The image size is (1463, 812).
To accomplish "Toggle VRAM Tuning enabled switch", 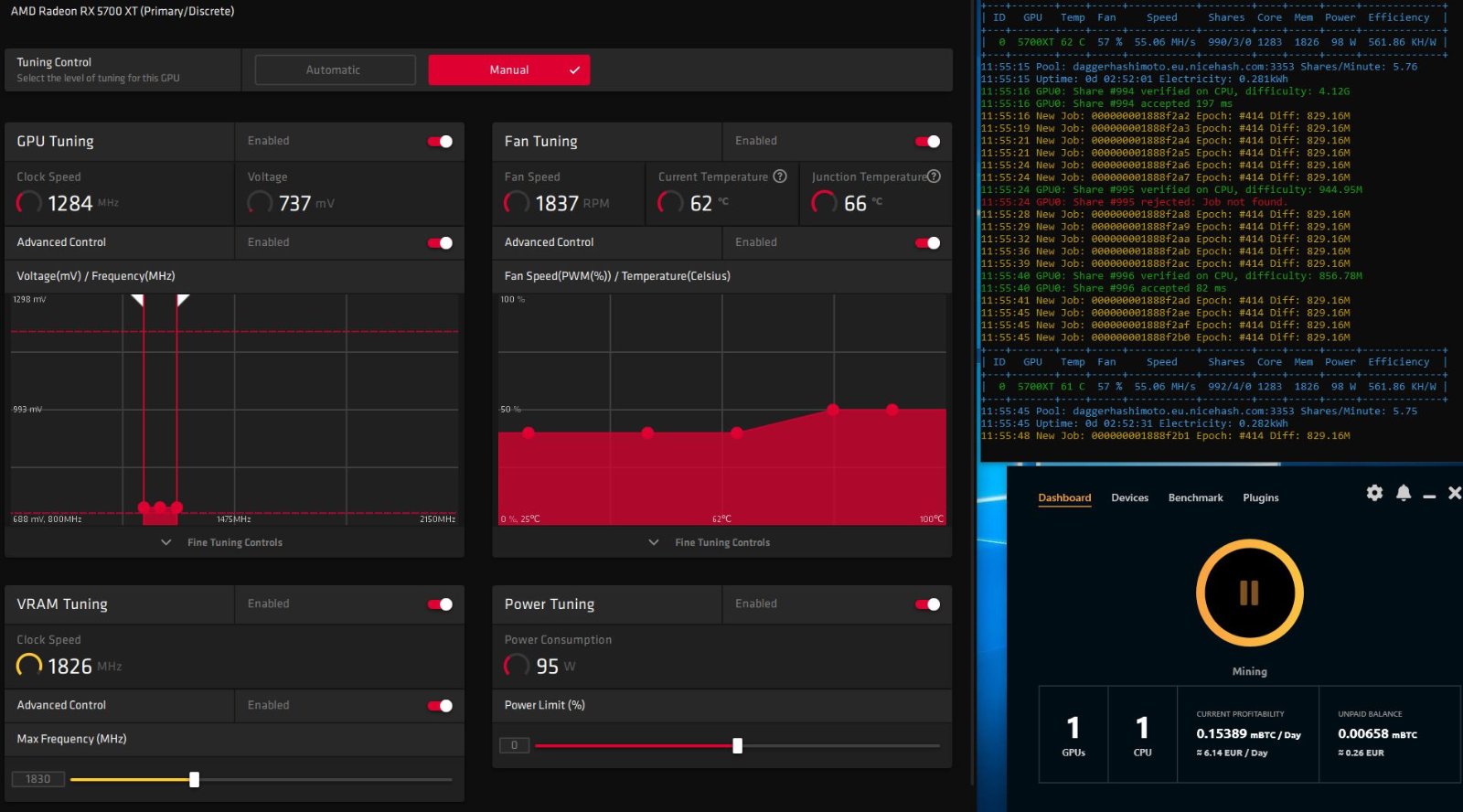I will pos(440,604).
